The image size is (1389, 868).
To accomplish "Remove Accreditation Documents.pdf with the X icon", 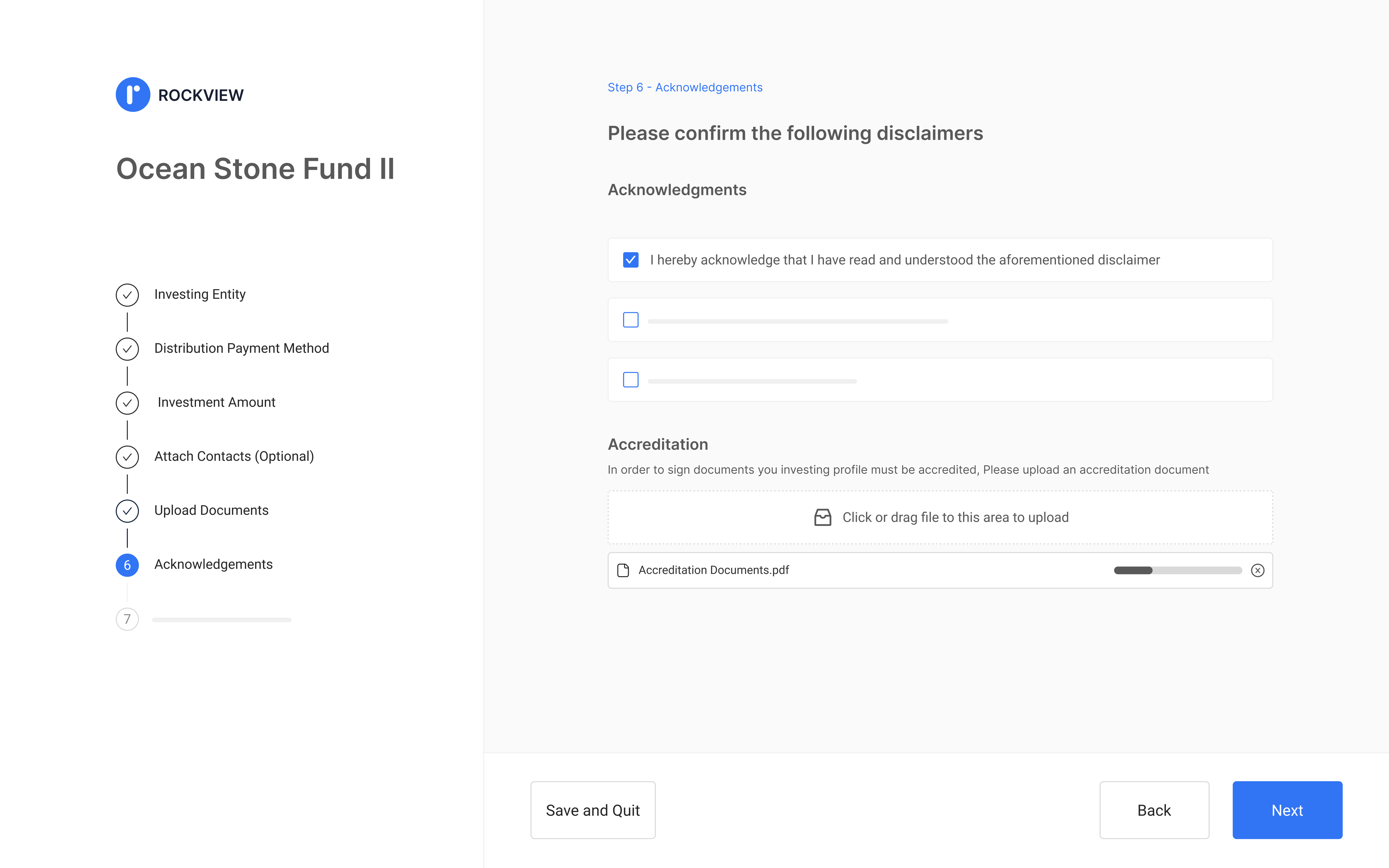I will [x=1257, y=570].
